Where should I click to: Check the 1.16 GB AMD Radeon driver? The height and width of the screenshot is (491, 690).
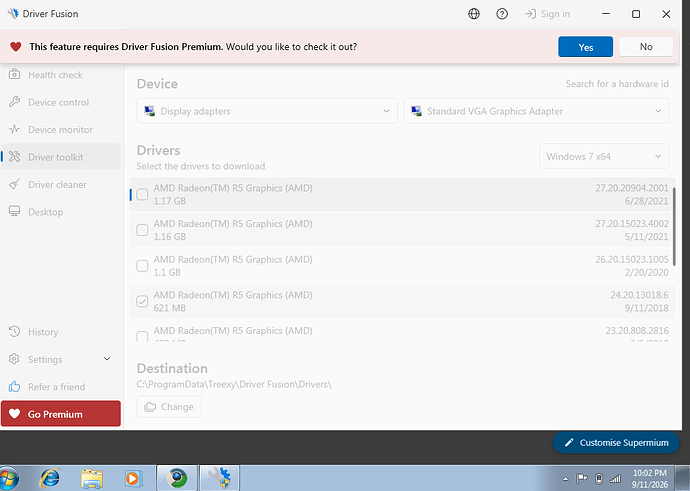[x=142, y=230]
